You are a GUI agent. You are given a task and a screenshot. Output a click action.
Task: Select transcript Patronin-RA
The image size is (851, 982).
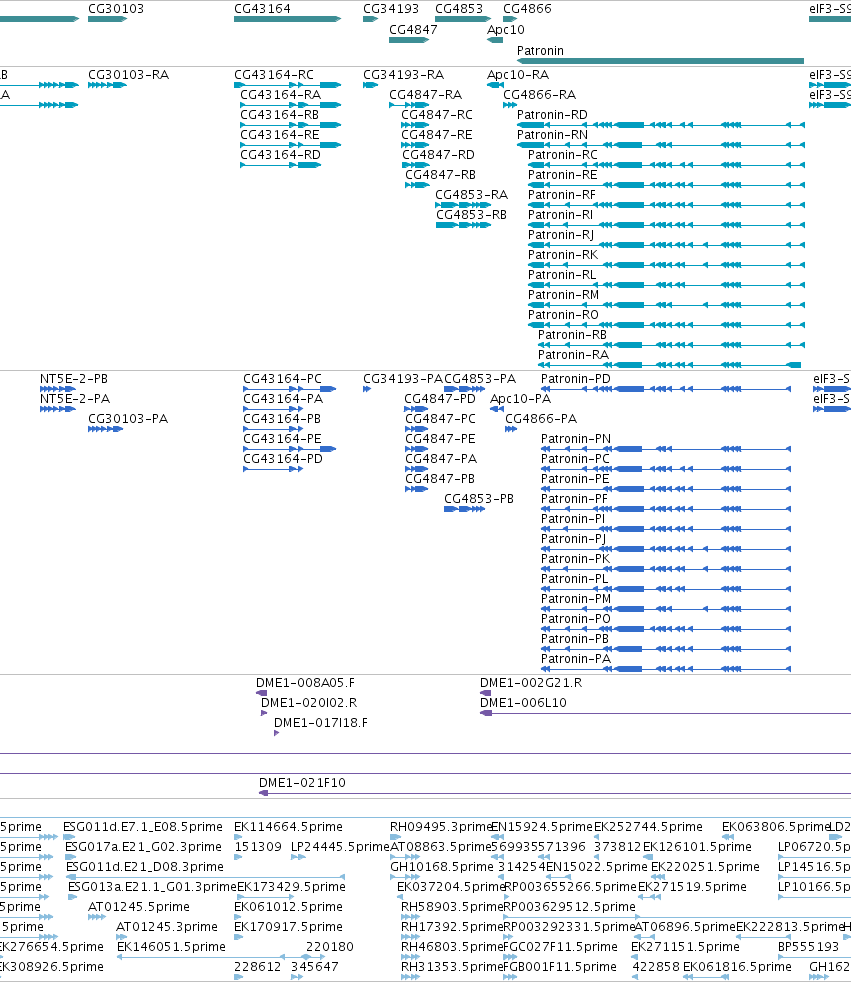(x=574, y=355)
